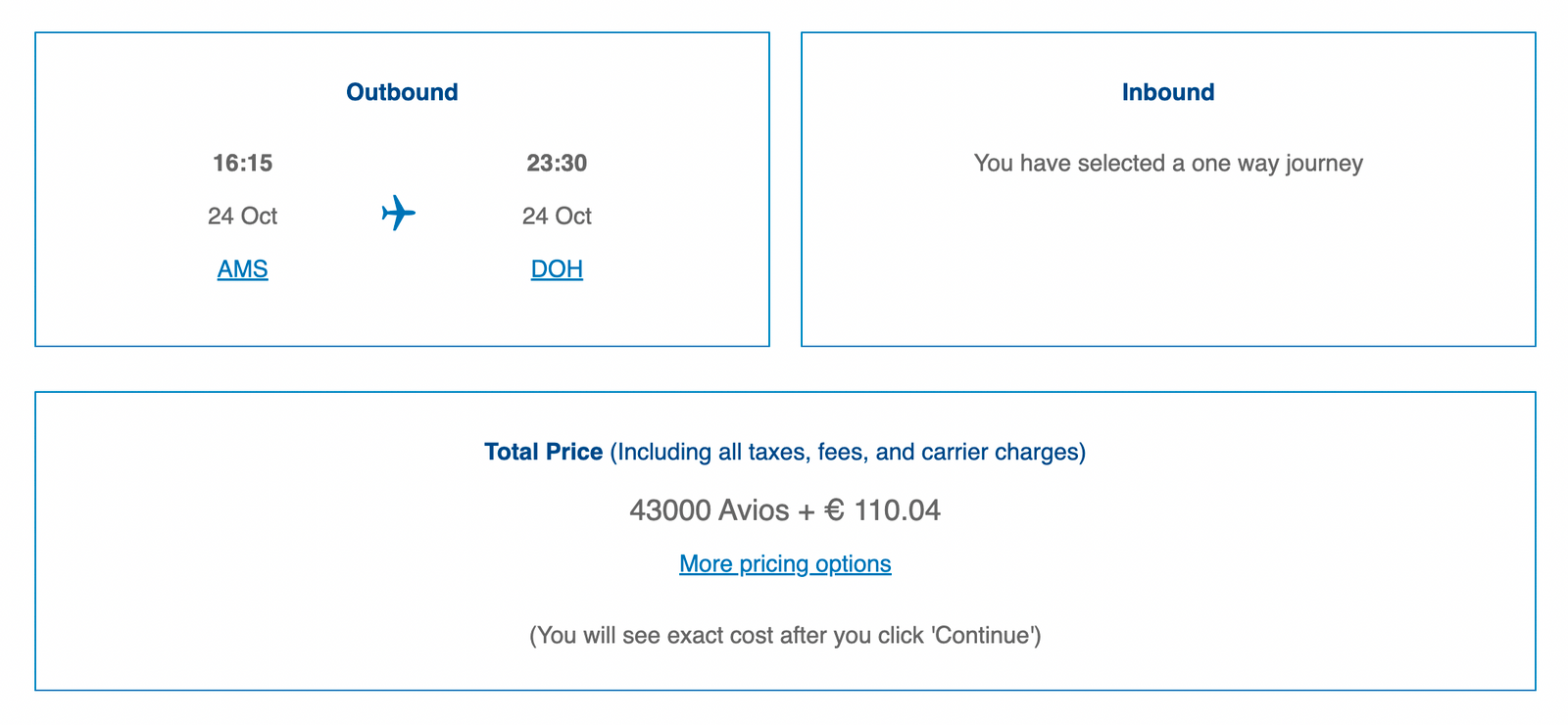Select the 43000 number in the price
This screenshot has height=725, width=1568.
[669, 510]
